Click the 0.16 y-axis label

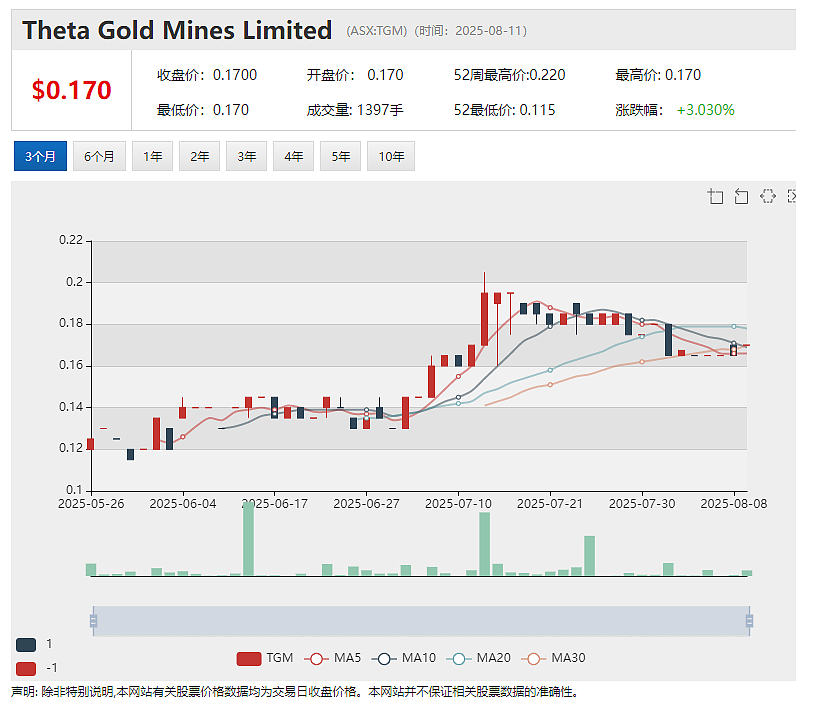click(x=71, y=365)
